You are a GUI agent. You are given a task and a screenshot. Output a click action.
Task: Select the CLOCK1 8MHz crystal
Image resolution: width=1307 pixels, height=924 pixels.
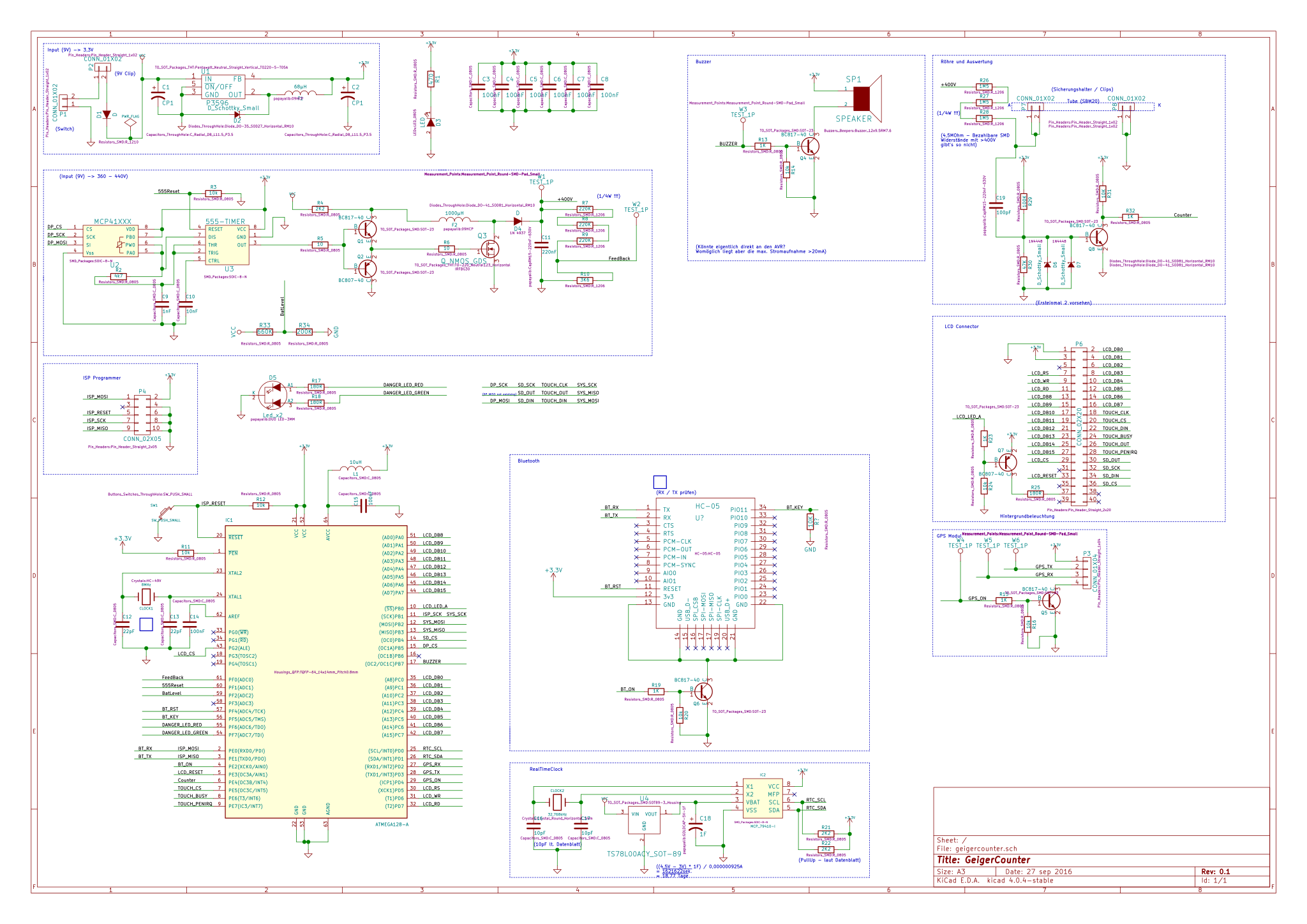tap(146, 597)
